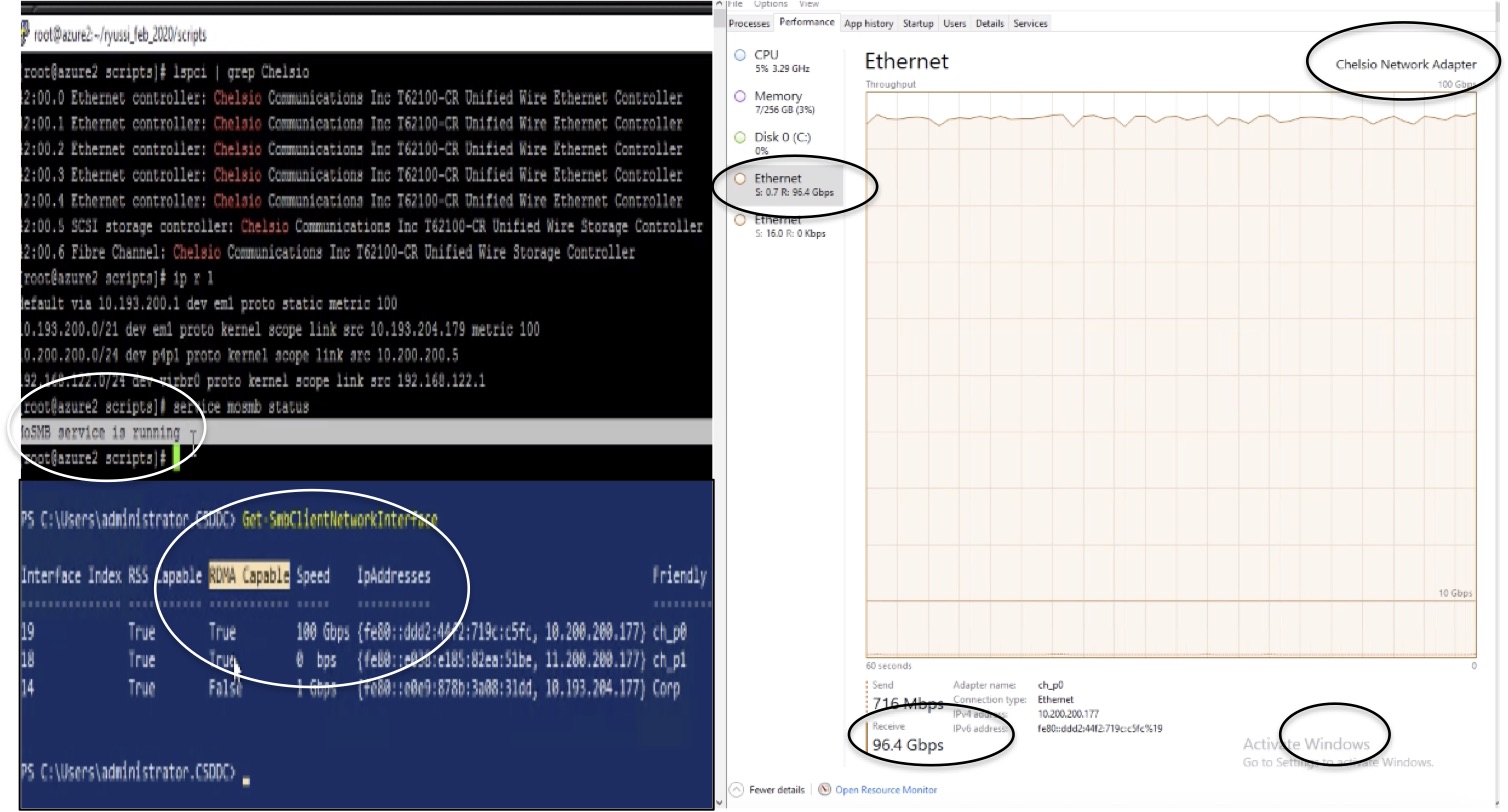Open the File menu in Task Manager

(x=734, y=4)
